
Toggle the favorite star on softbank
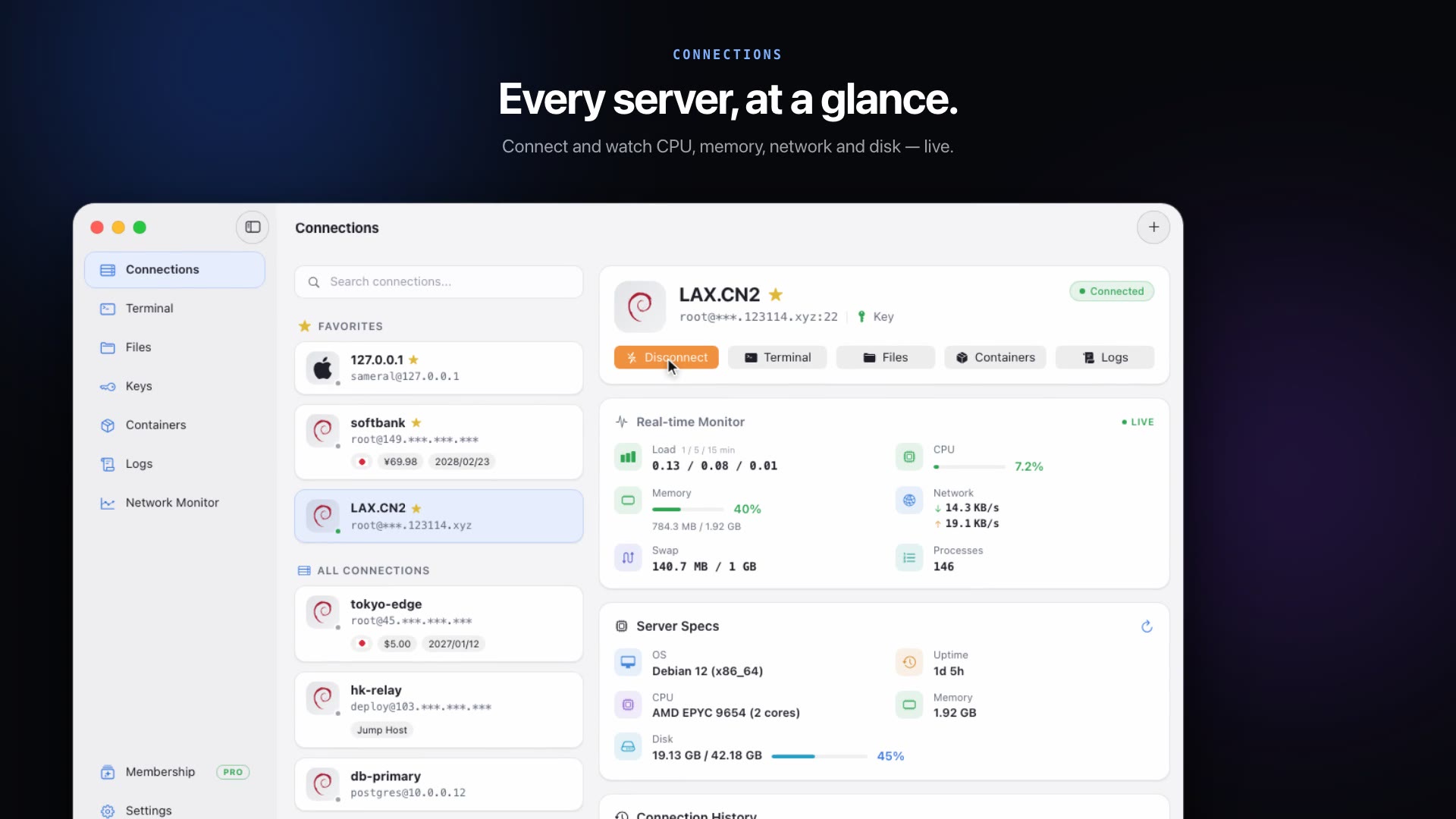coord(416,422)
